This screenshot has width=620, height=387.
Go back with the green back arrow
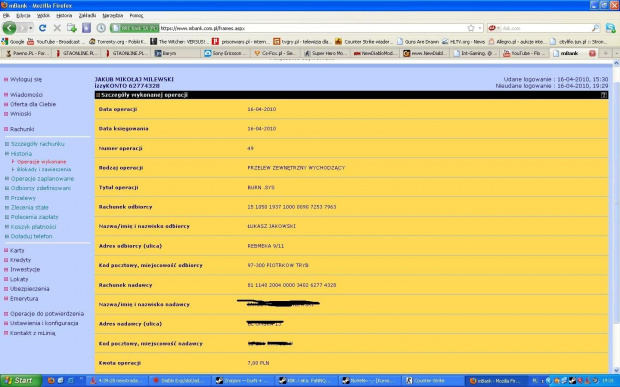(x=9, y=28)
